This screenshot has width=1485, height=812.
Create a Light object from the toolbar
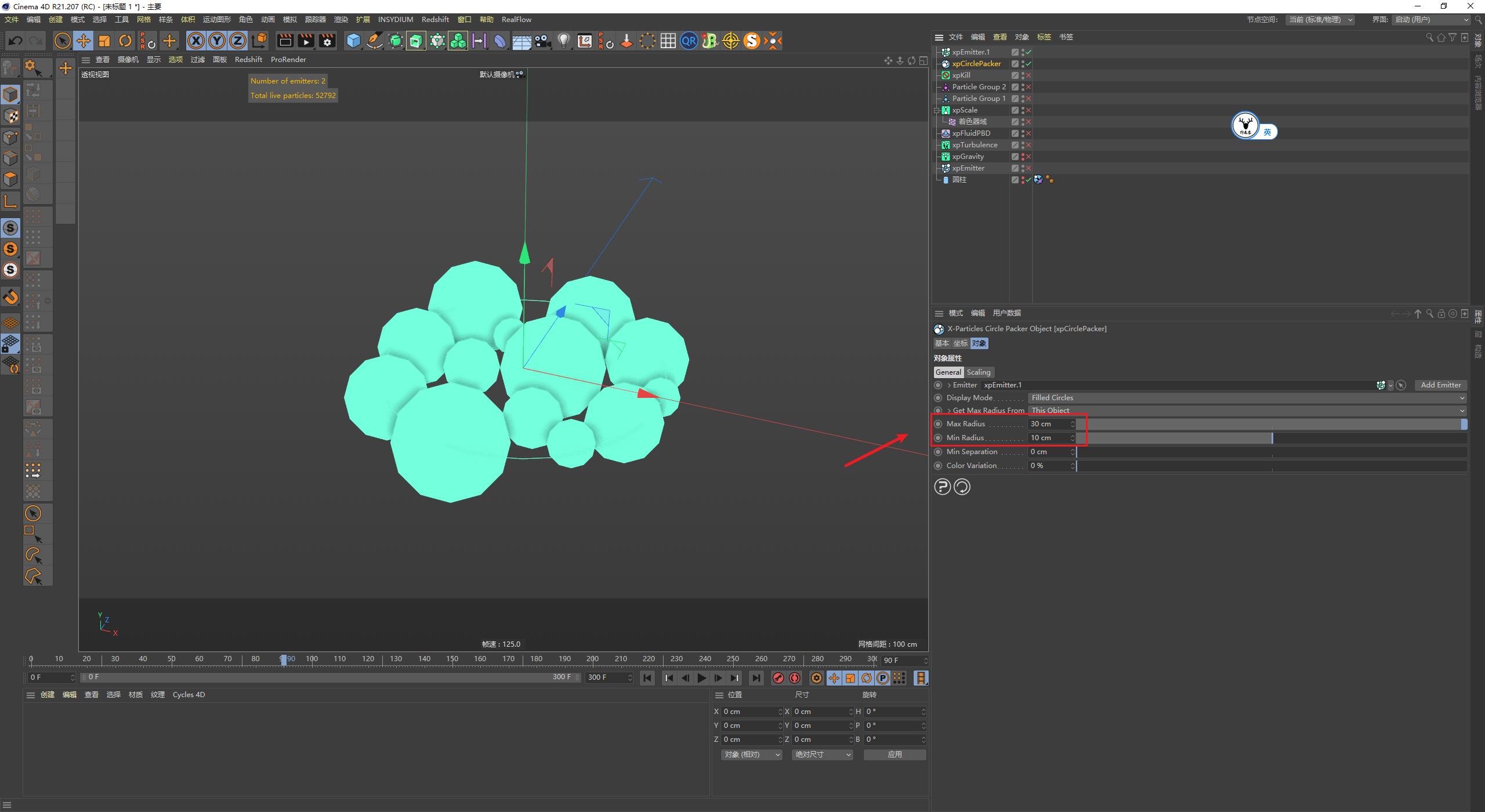(x=563, y=41)
